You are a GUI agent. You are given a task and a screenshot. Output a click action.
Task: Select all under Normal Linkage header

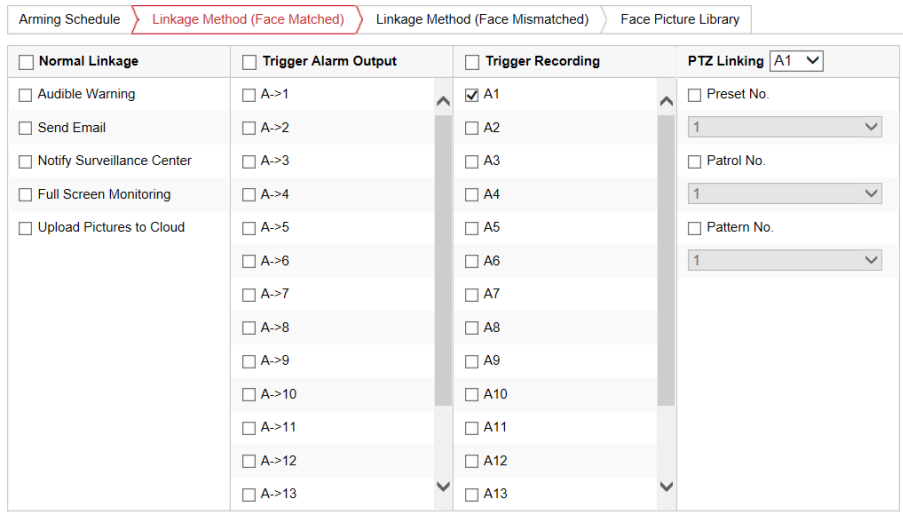pyautogui.click(x=26, y=62)
